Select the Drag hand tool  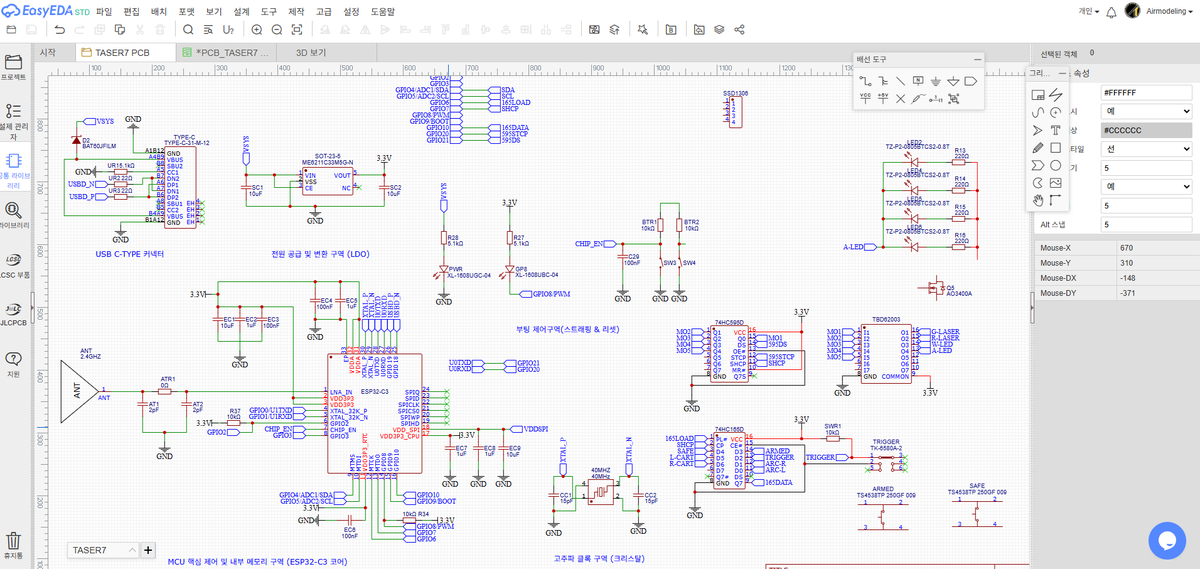tap(1037, 201)
